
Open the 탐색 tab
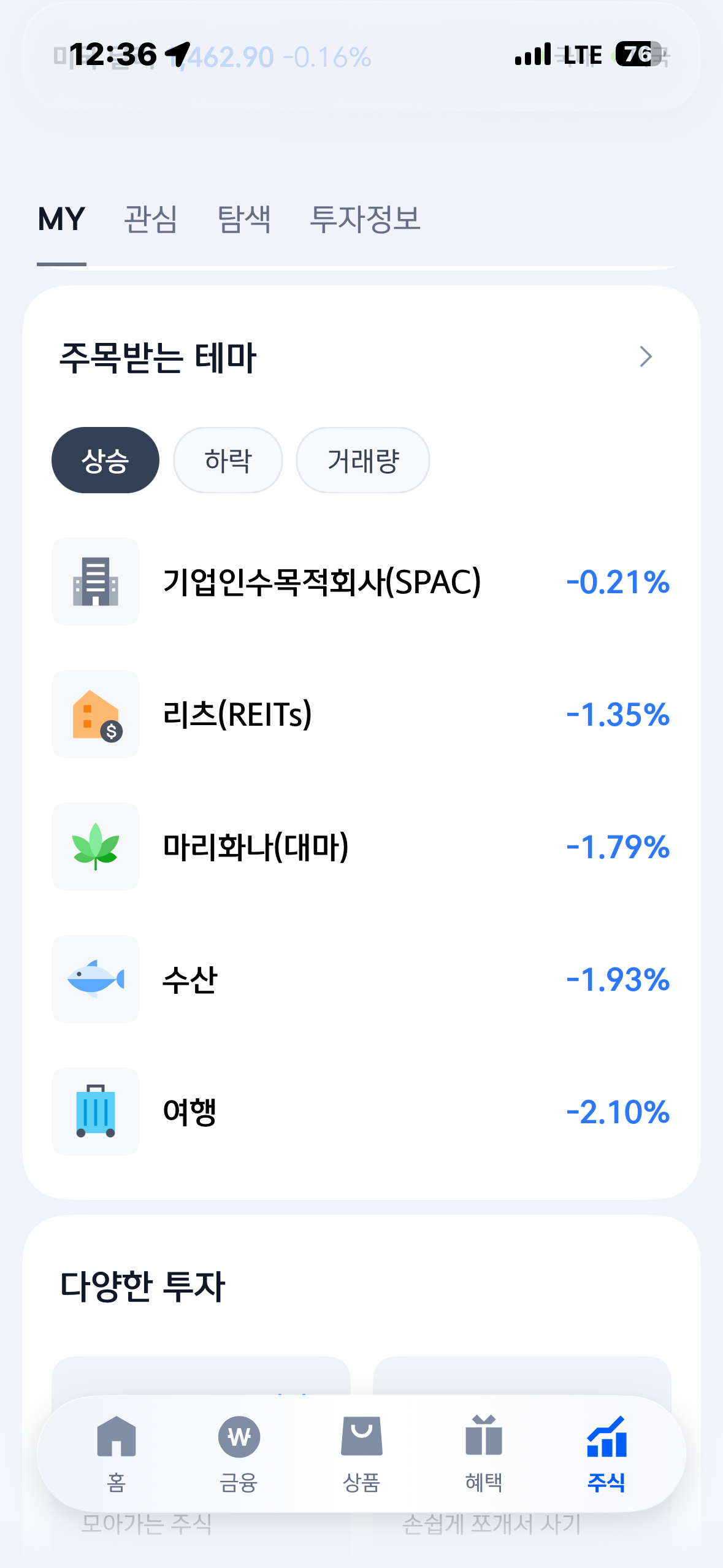[x=244, y=219]
